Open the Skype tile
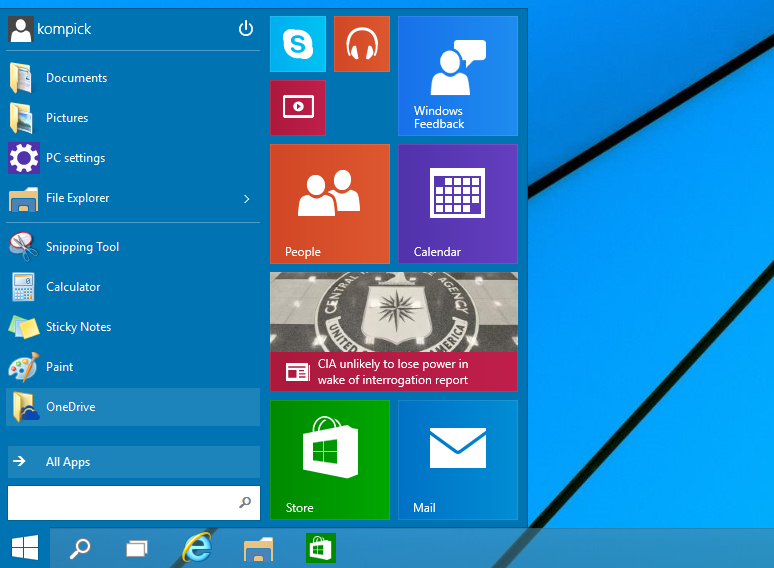The image size is (774, 568). point(298,44)
